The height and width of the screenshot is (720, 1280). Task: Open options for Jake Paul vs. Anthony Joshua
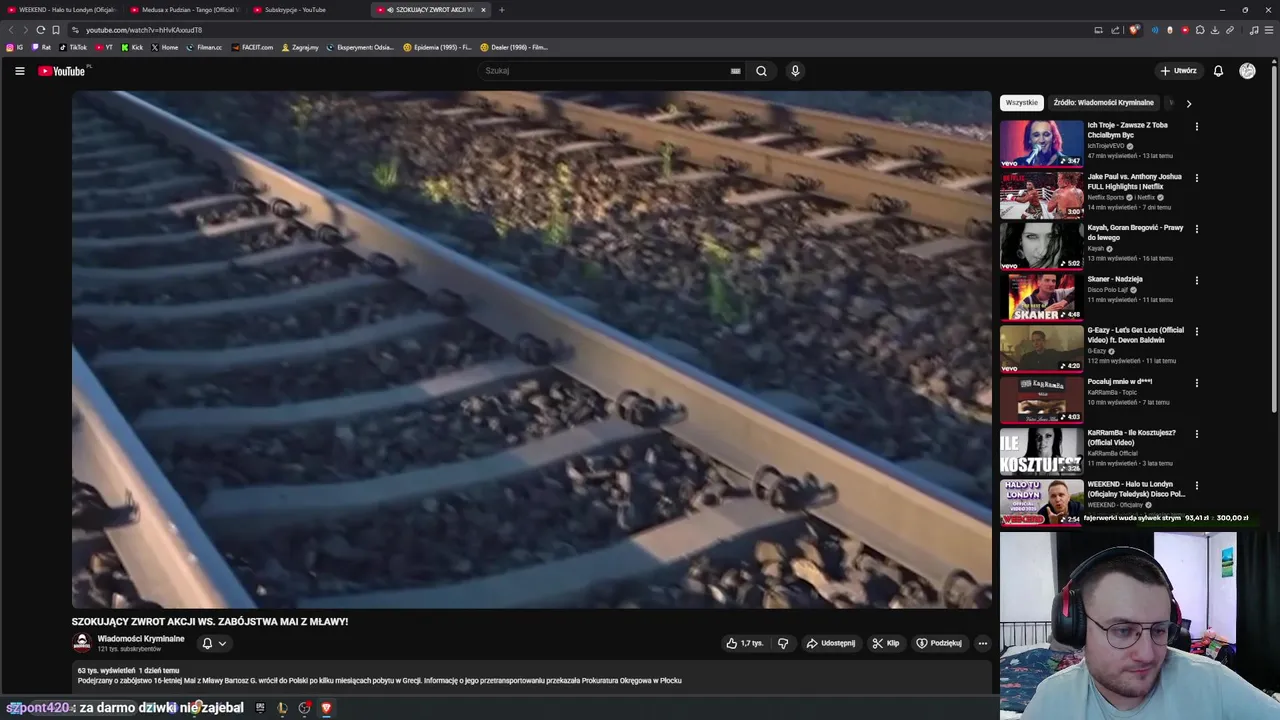pos(1196,178)
